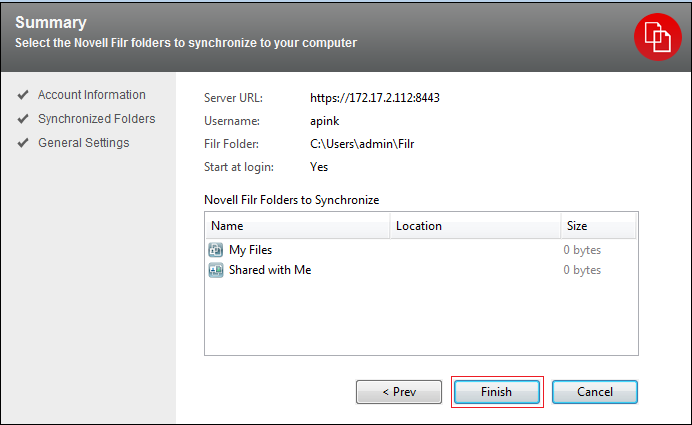
Task: Sort folders by the Size column
Action: 597,226
